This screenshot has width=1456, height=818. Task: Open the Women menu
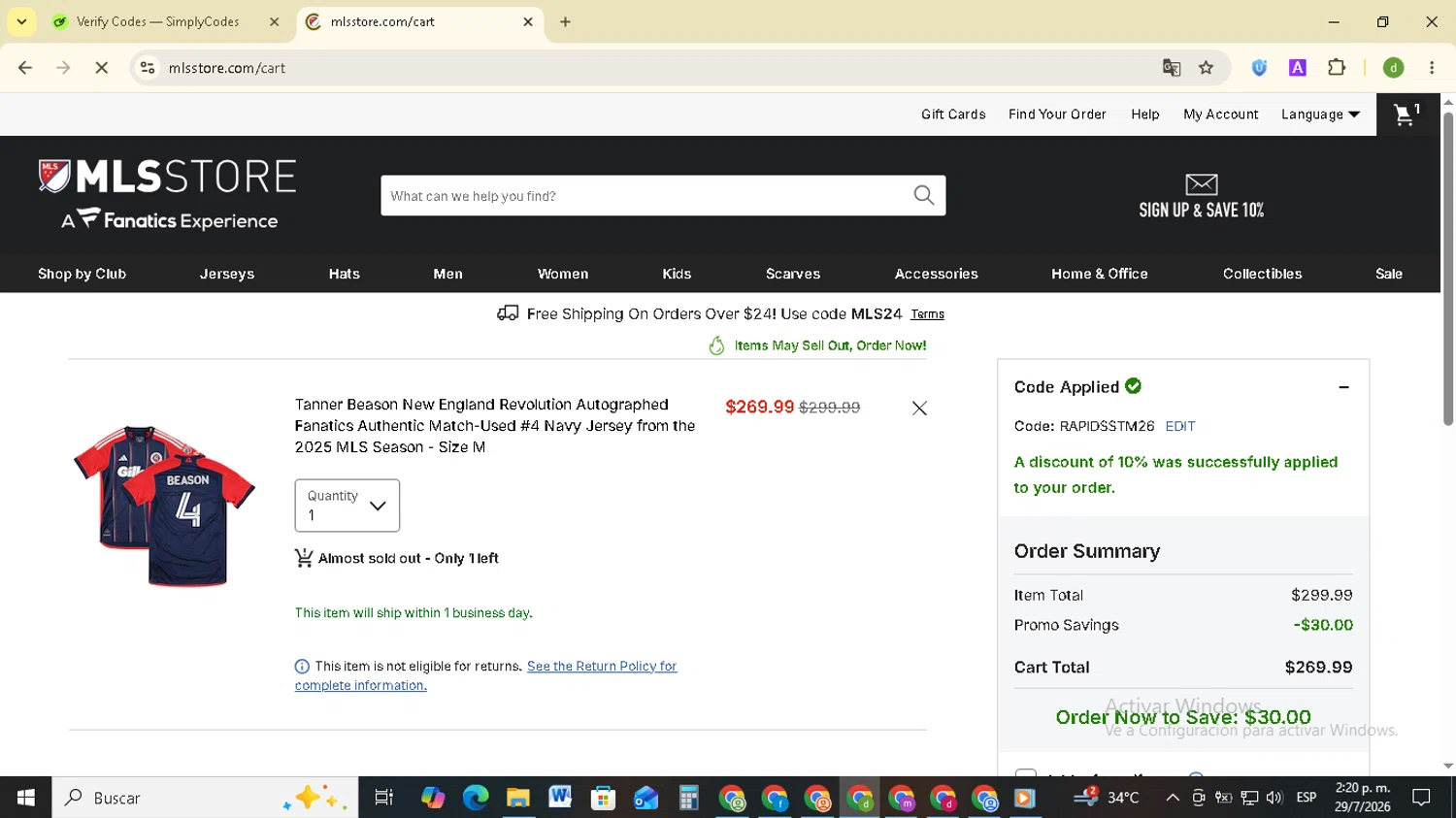(x=563, y=274)
